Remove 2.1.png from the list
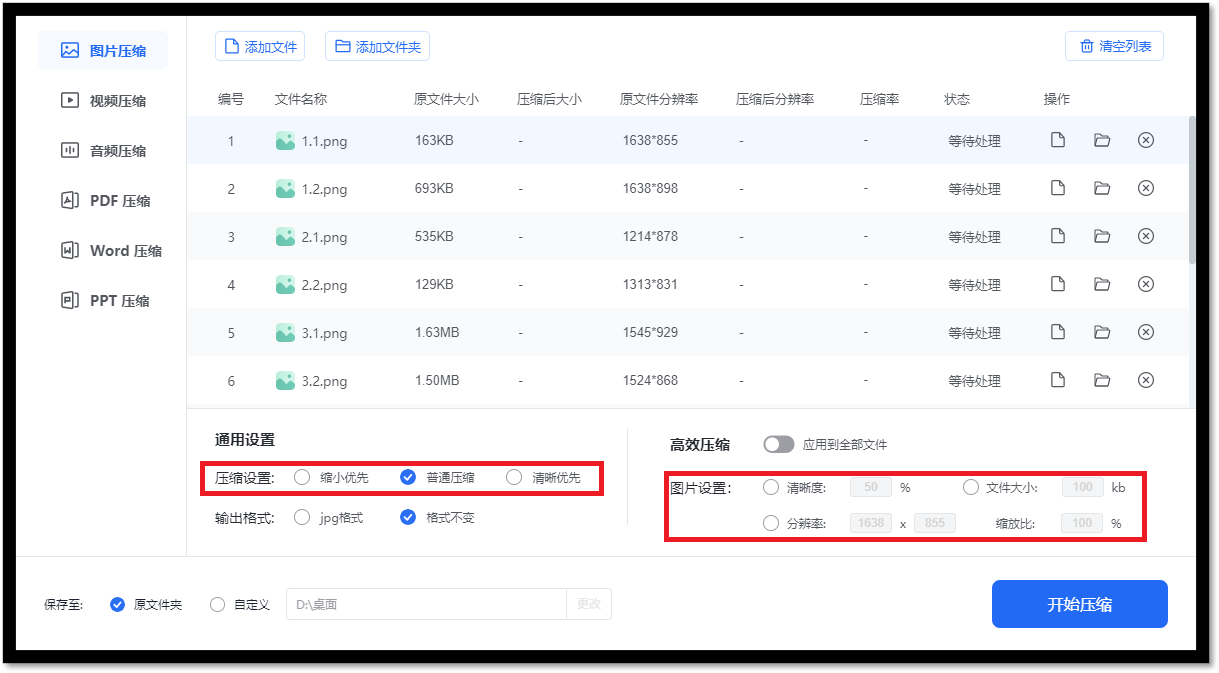 pos(1146,236)
